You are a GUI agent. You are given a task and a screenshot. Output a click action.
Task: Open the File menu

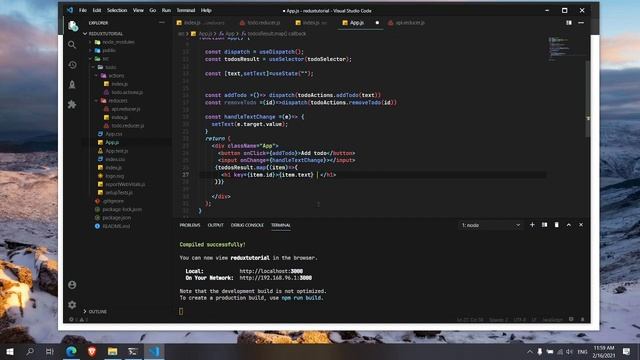(x=83, y=10)
